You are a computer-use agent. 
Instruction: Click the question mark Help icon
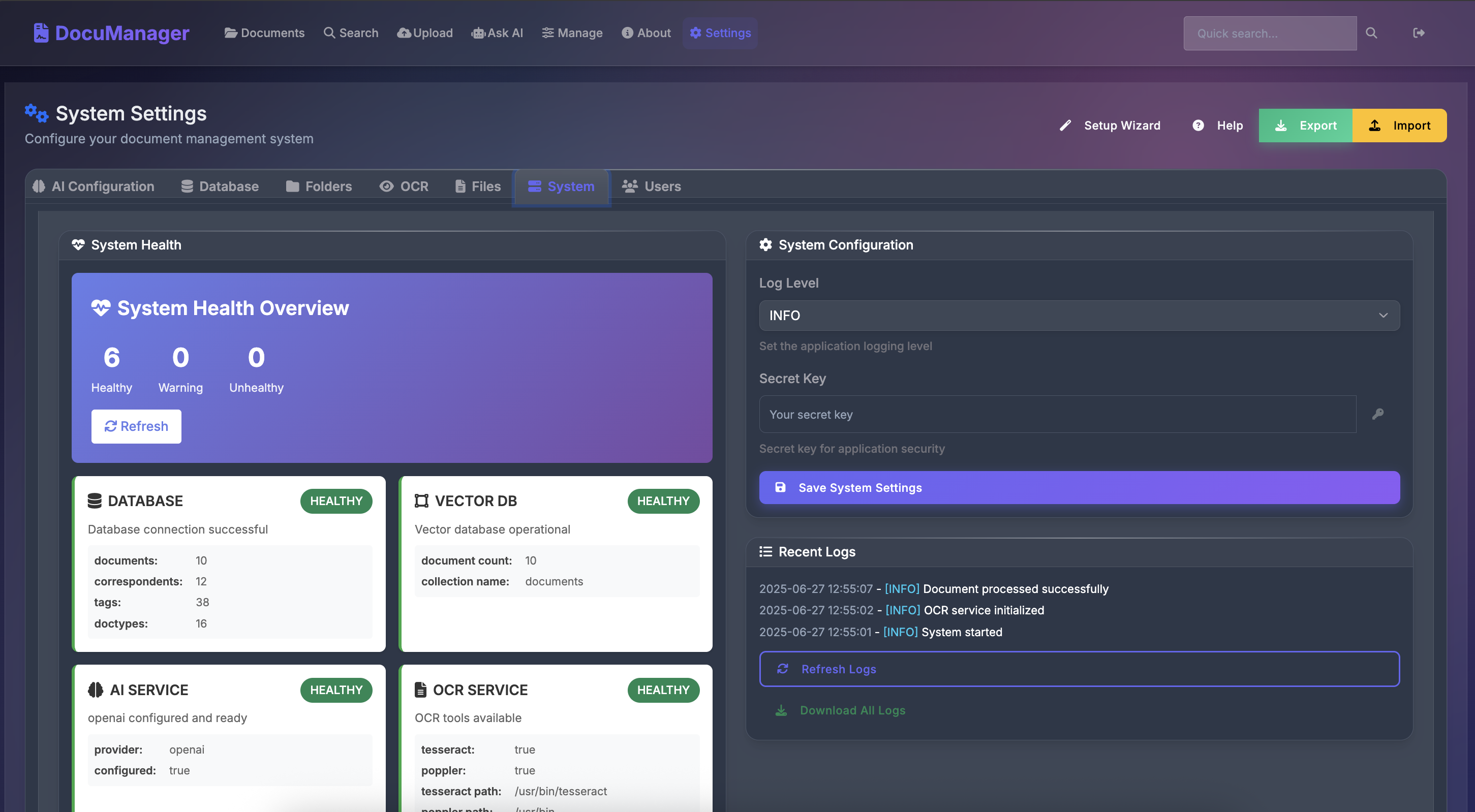click(1198, 126)
